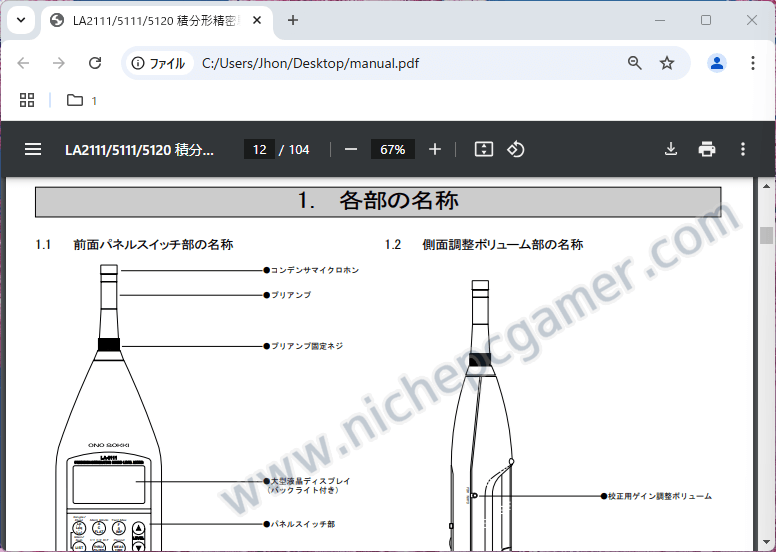Edit the page number field showing 12
This screenshot has height=552, width=776.
(x=259, y=150)
